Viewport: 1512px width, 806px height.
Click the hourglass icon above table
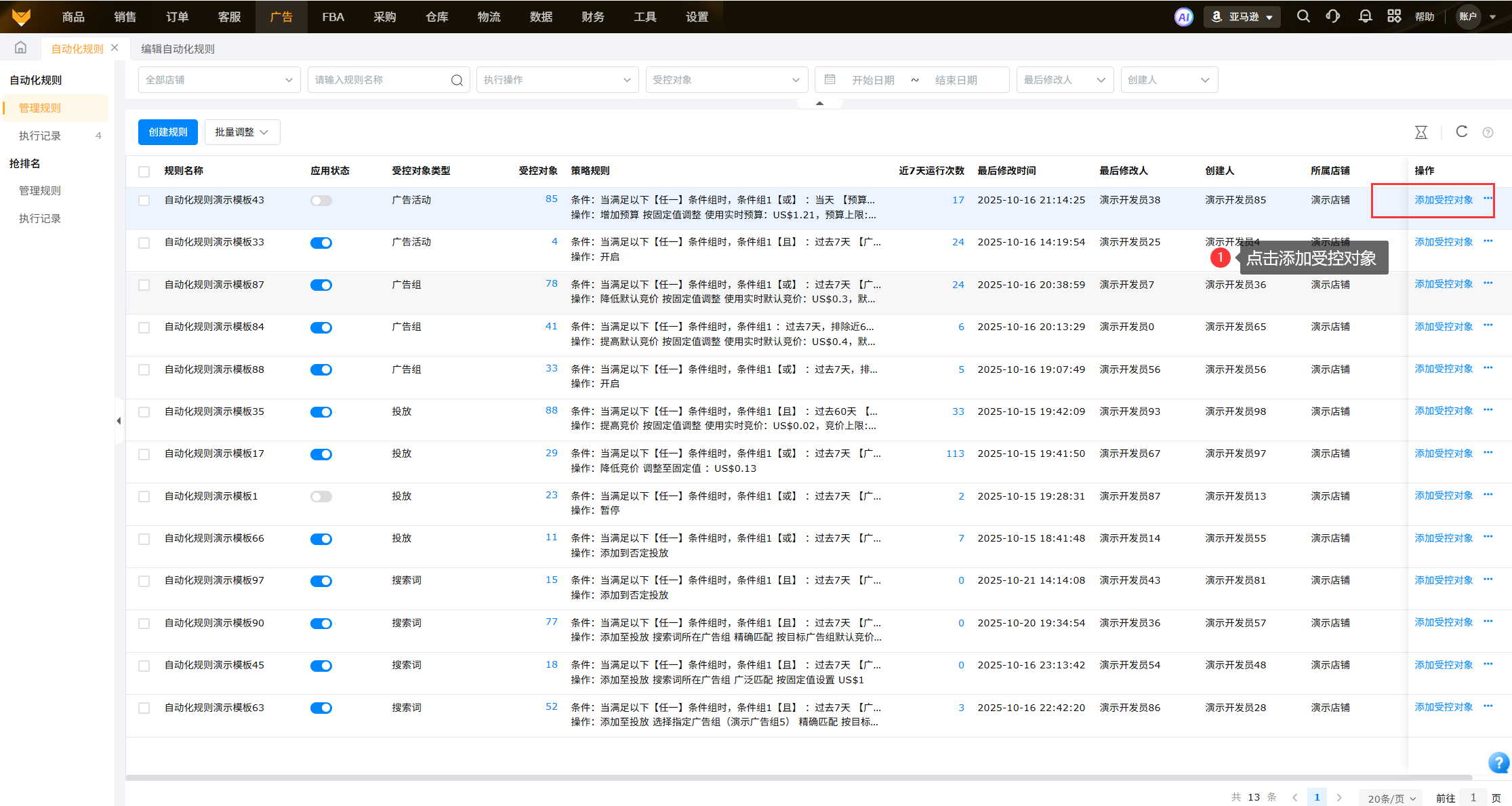point(1421,132)
